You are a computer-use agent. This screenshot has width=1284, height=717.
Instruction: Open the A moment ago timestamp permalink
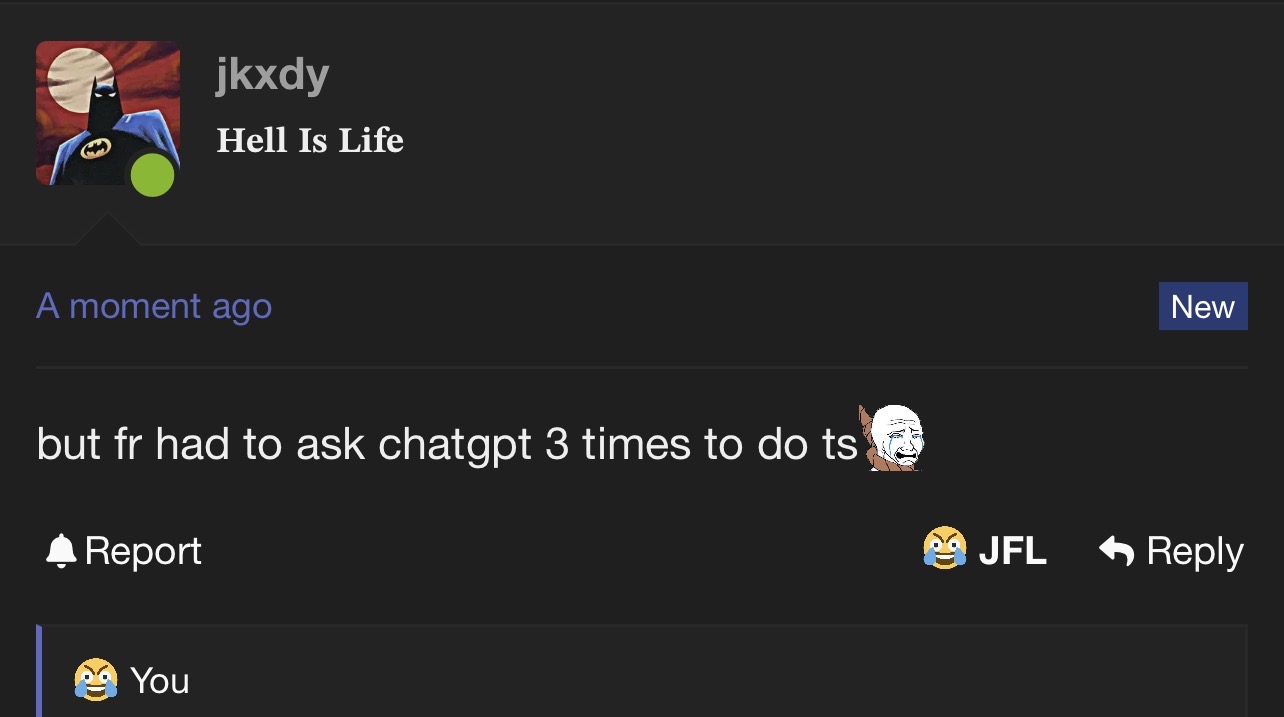(x=154, y=306)
